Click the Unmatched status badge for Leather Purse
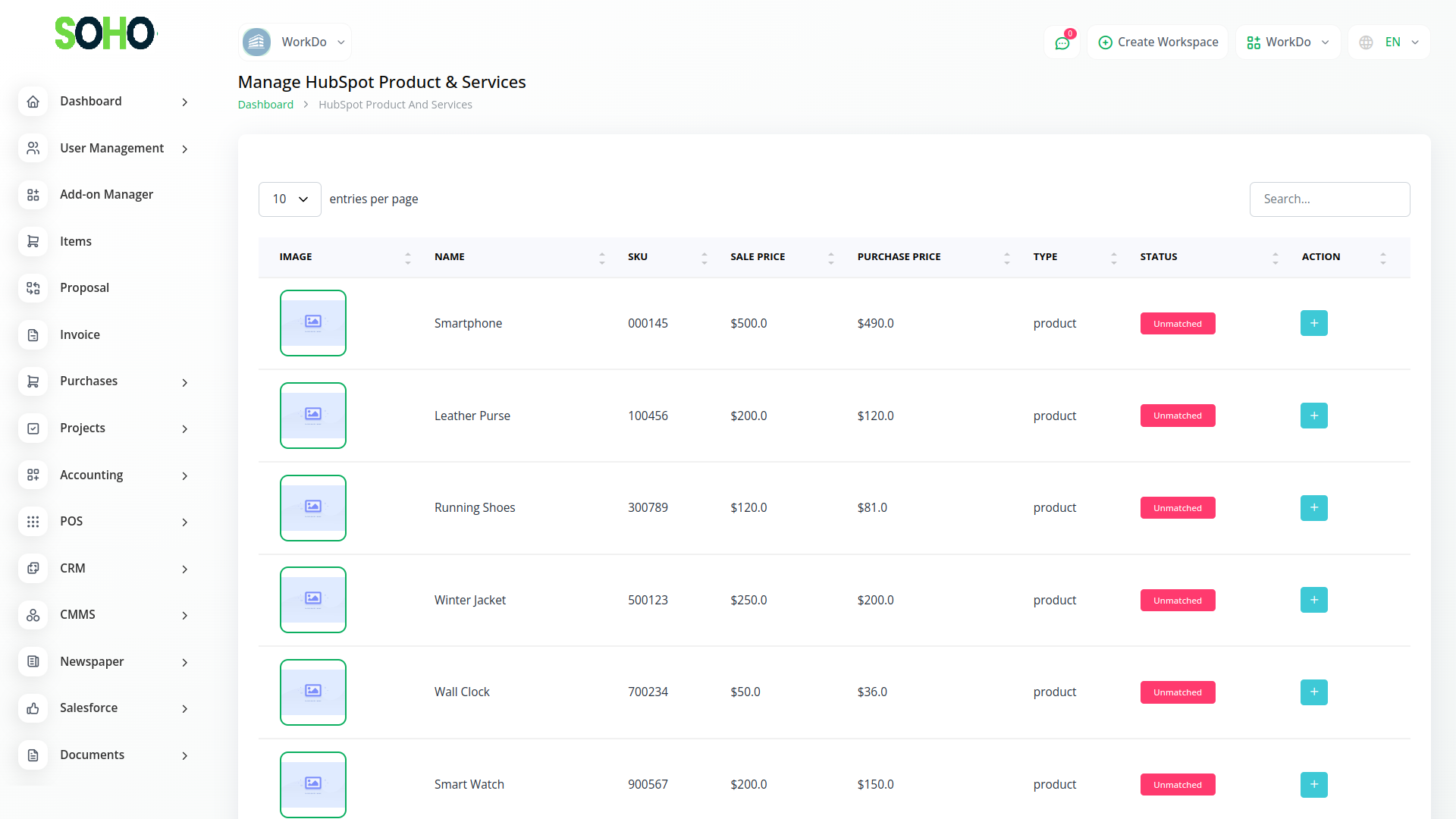 point(1177,416)
